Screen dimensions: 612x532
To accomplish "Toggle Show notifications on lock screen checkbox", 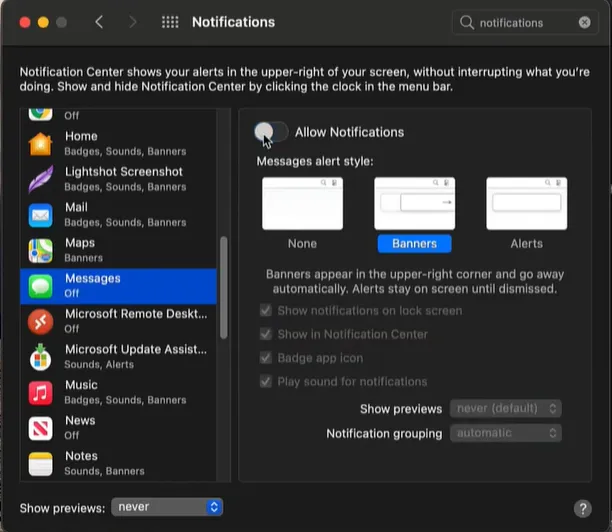I will click(x=266, y=311).
